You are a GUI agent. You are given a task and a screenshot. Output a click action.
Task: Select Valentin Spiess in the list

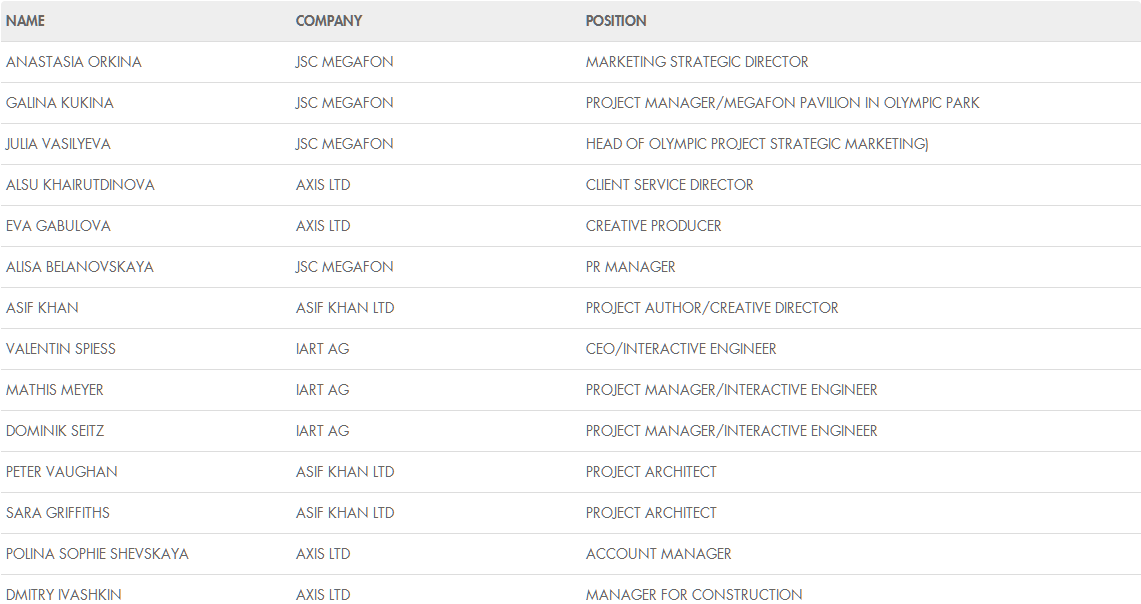coord(61,349)
